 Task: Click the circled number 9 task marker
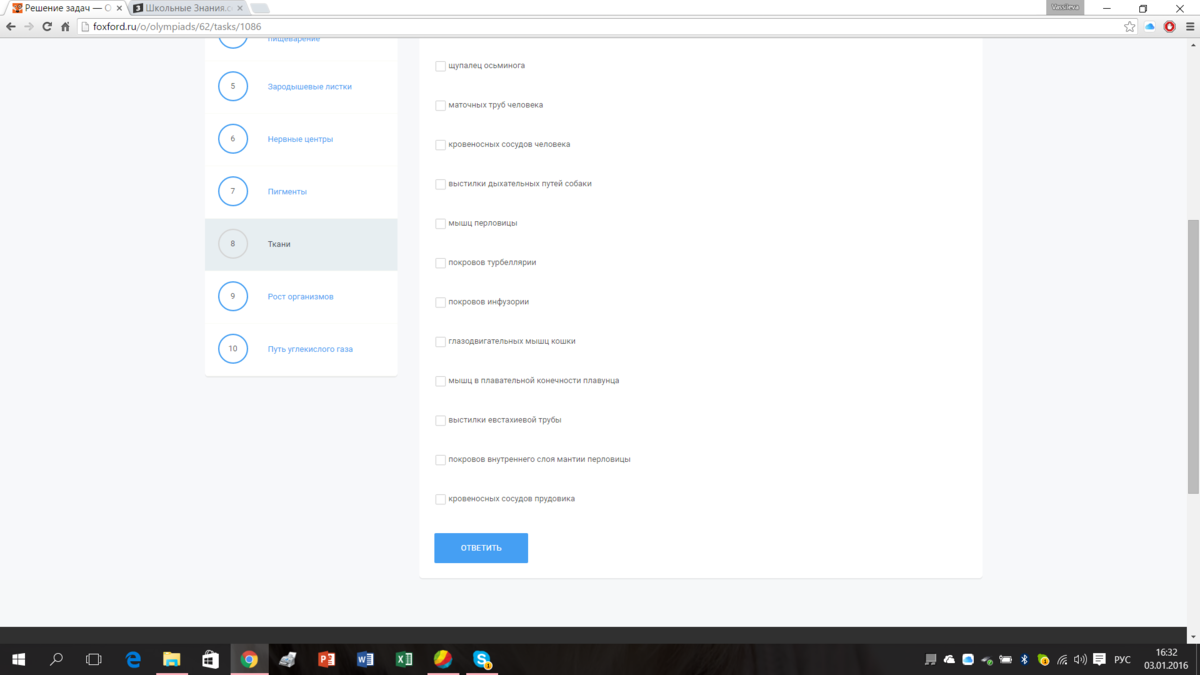coord(233,296)
